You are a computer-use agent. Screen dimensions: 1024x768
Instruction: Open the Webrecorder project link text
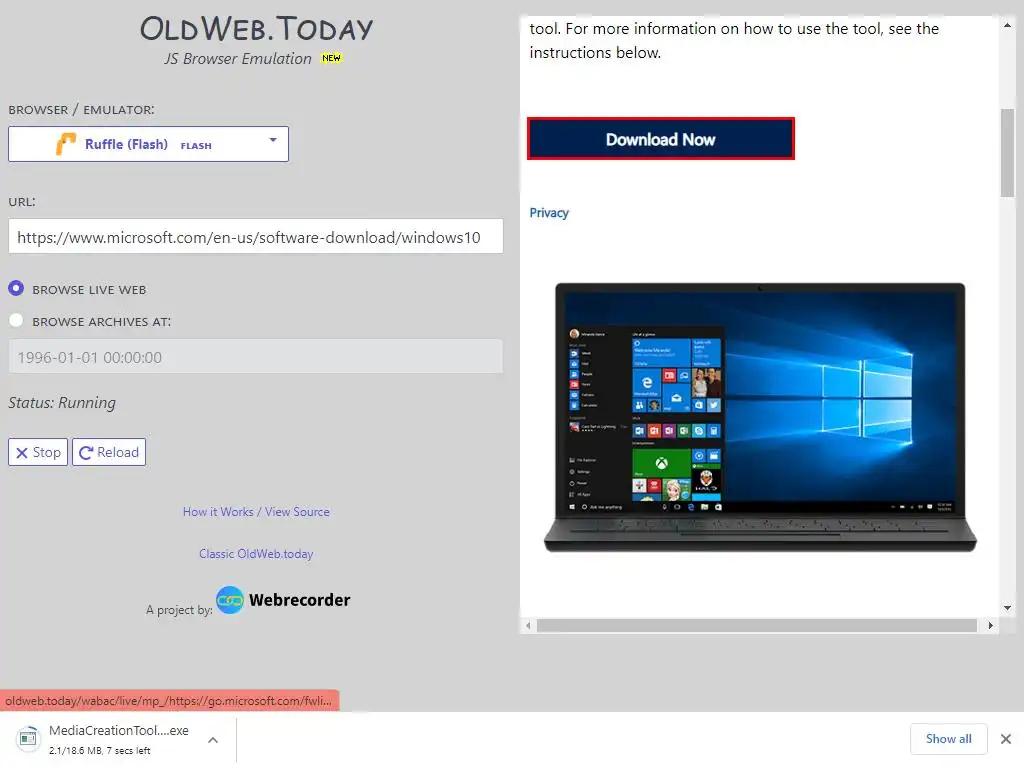[x=299, y=600]
